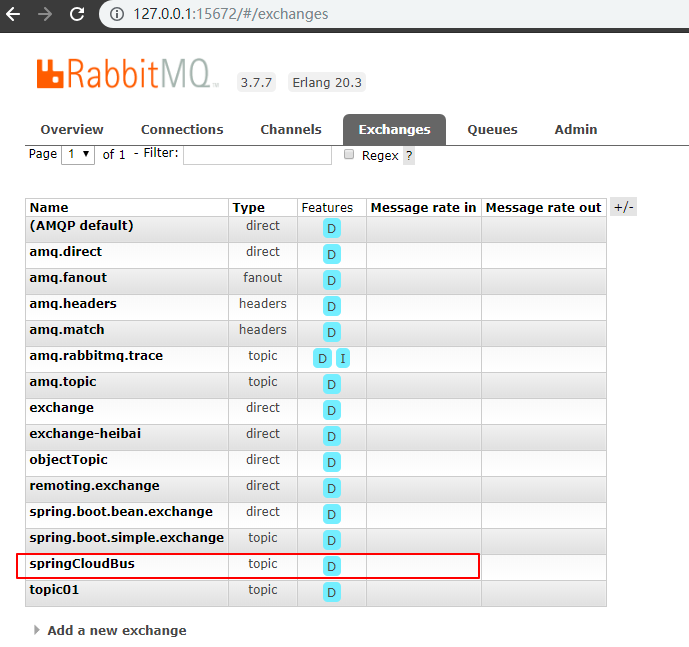Click the site info icon in address bar

117,14
